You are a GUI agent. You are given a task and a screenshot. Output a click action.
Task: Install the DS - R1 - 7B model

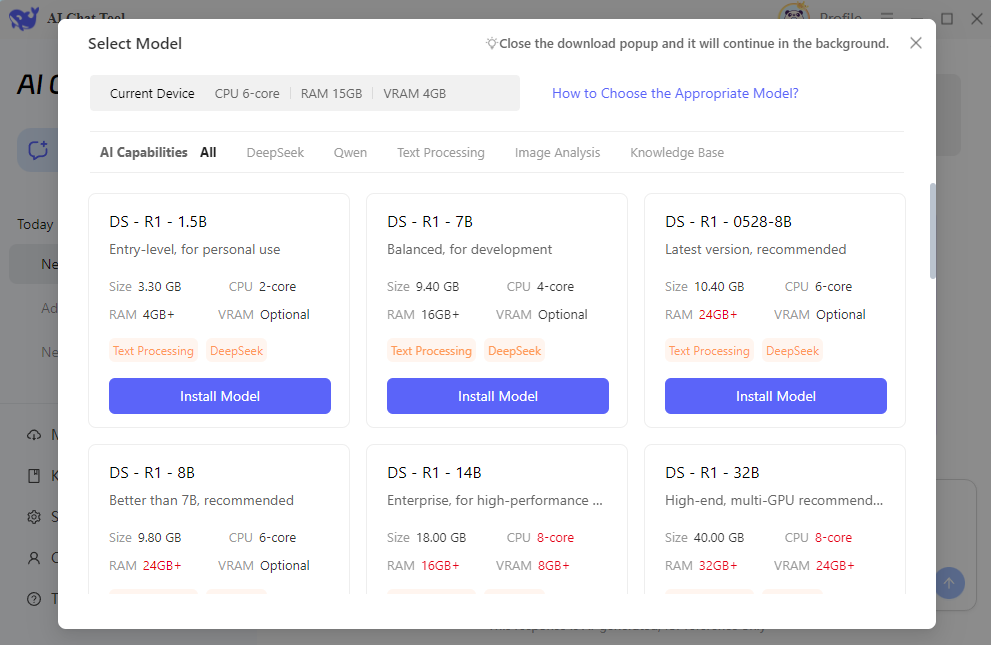(498, 396)
